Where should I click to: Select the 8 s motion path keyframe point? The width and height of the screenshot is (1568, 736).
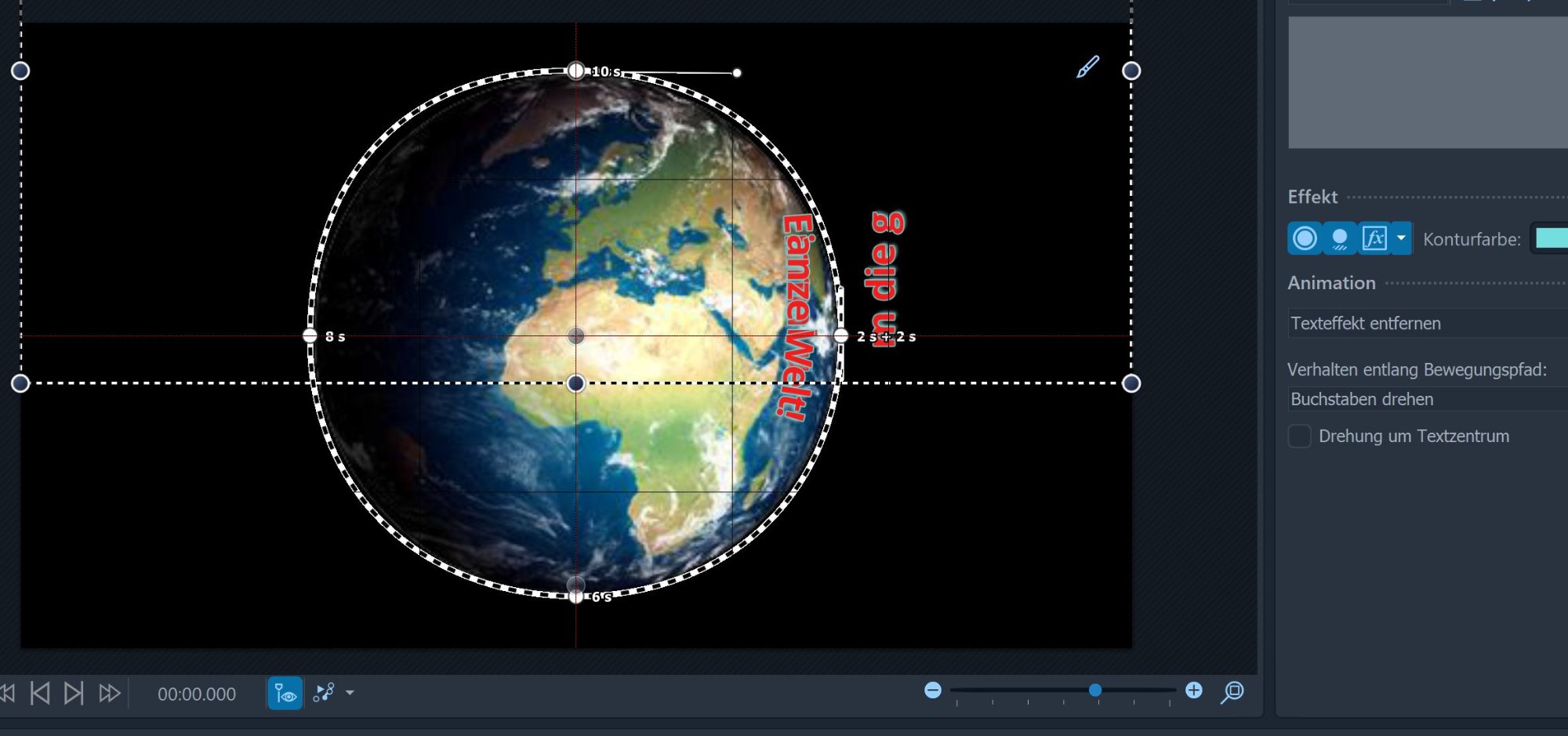(310, 336)
